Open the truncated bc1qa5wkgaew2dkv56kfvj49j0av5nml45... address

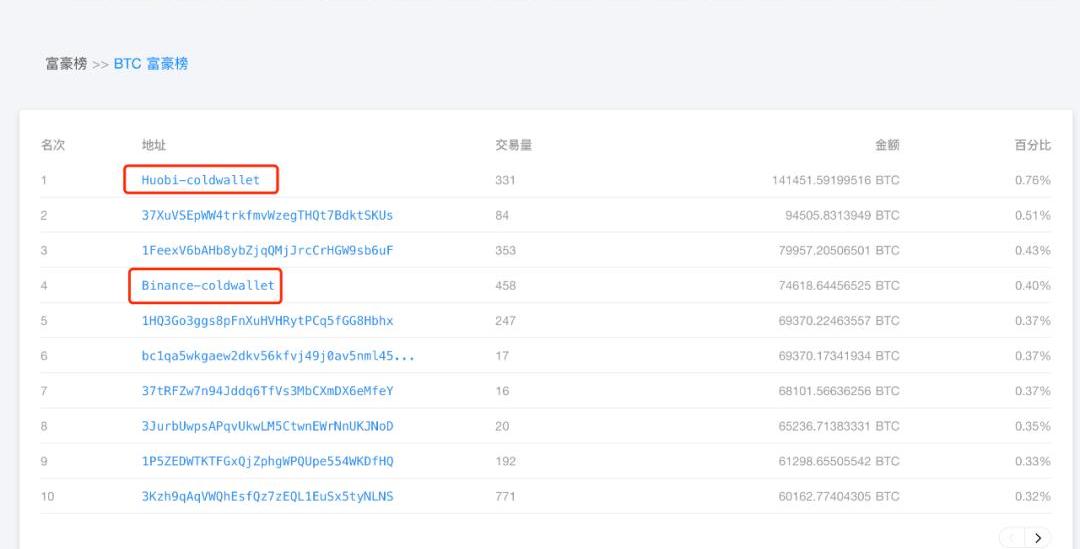click(x=277, y=356)
